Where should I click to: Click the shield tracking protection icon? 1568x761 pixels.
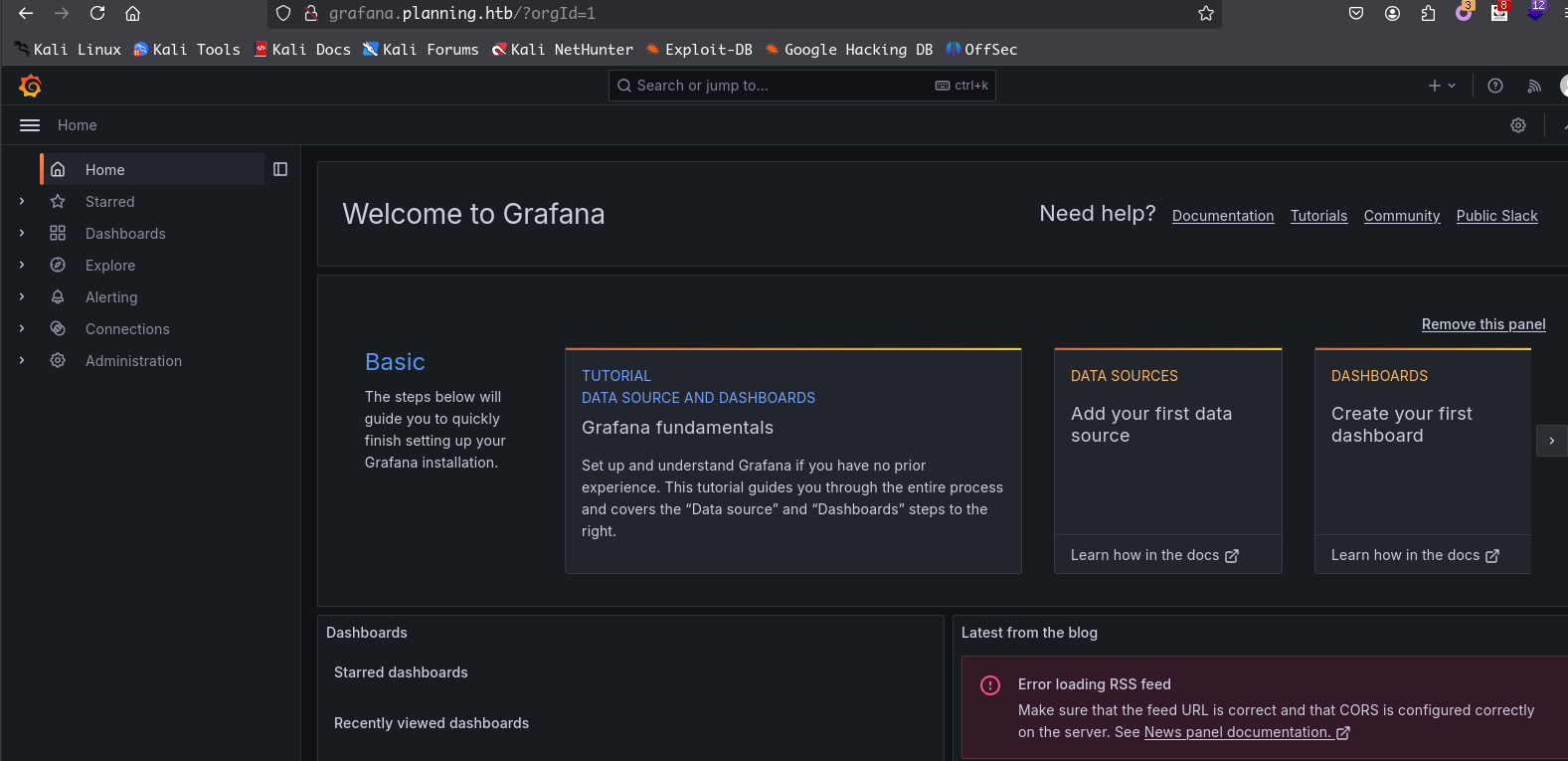[x=283, y=13]
